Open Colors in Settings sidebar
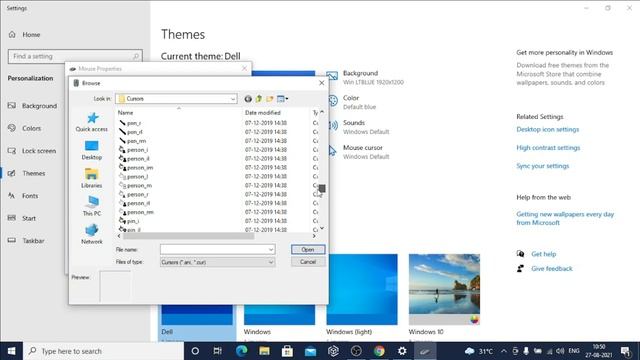 click(x=24, y=128)
